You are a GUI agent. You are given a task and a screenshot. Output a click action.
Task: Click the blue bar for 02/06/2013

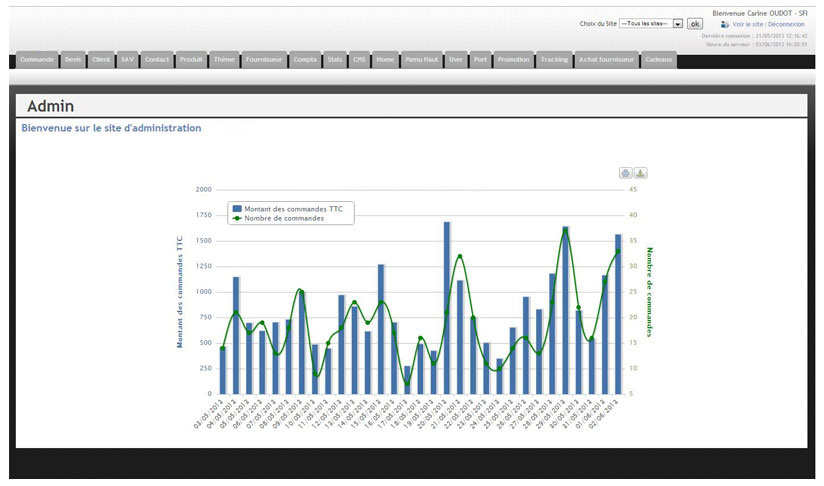(618, 314)
